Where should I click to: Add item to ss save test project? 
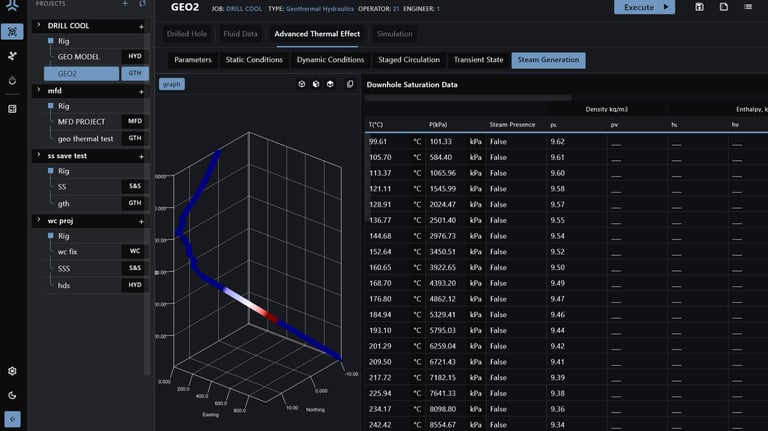(x=141, y=157)
